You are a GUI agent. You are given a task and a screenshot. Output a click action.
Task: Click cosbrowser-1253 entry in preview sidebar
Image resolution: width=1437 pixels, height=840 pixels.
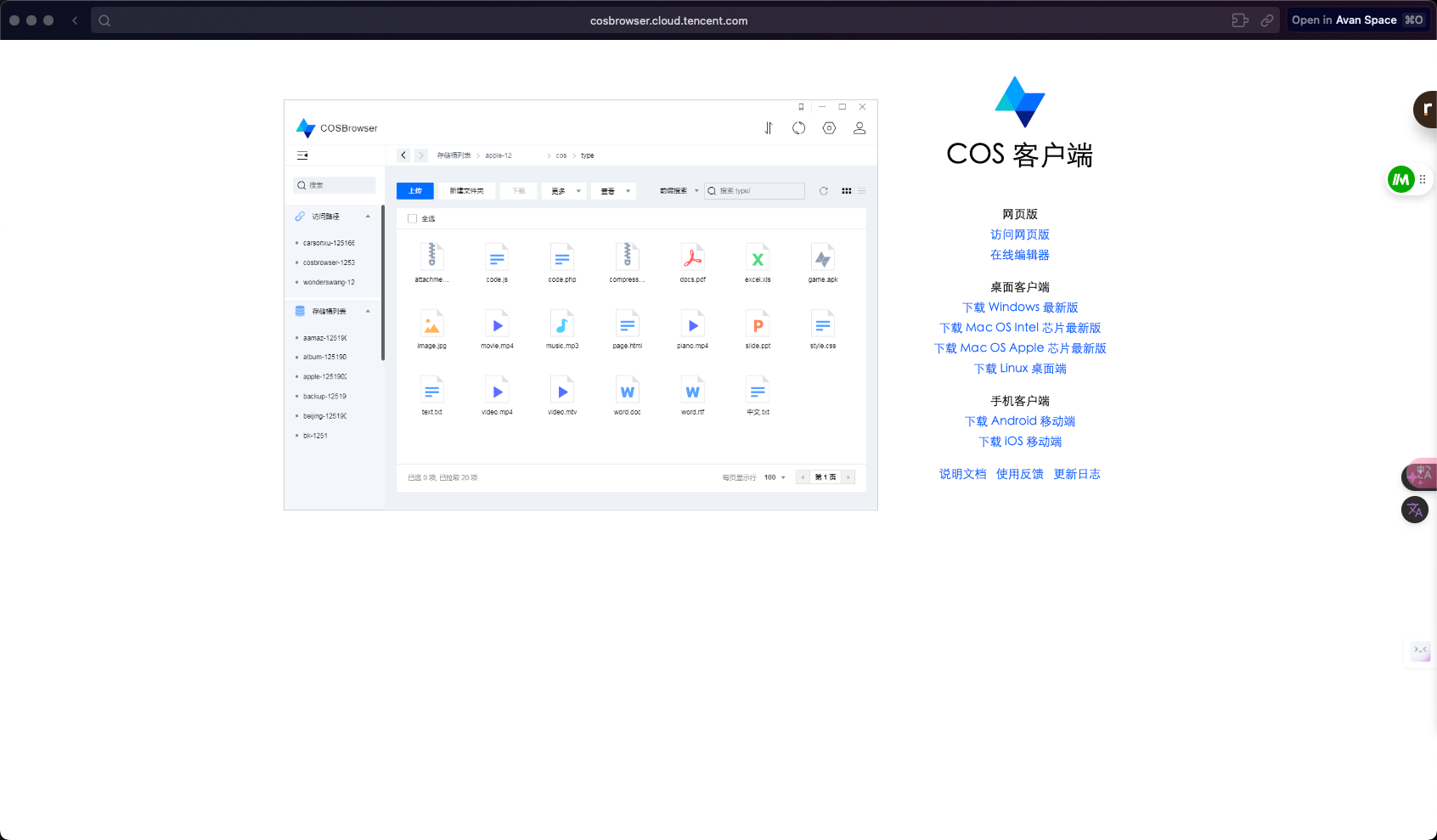point(329,262)
